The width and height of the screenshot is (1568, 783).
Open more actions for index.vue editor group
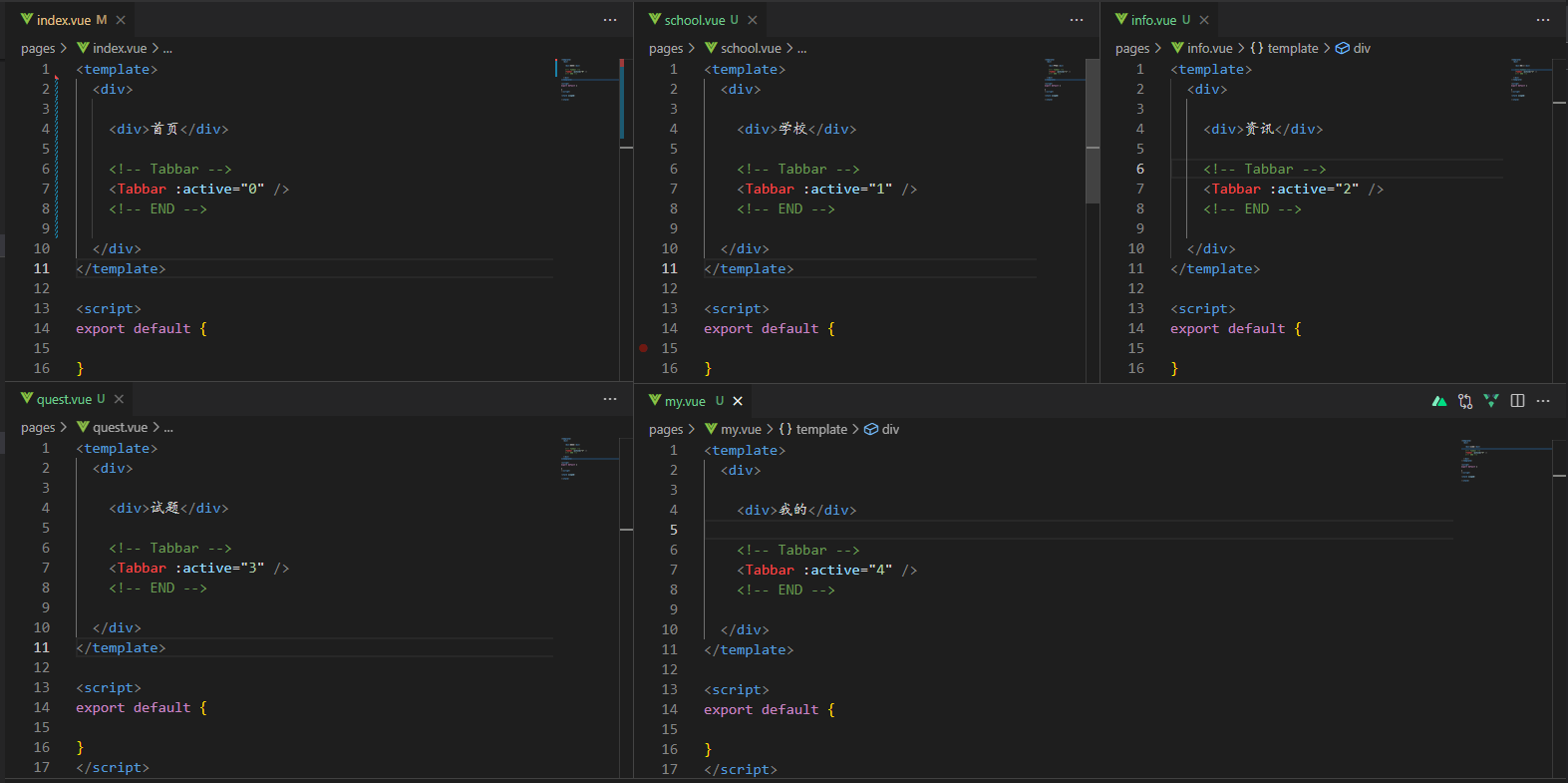coord(610,20)
